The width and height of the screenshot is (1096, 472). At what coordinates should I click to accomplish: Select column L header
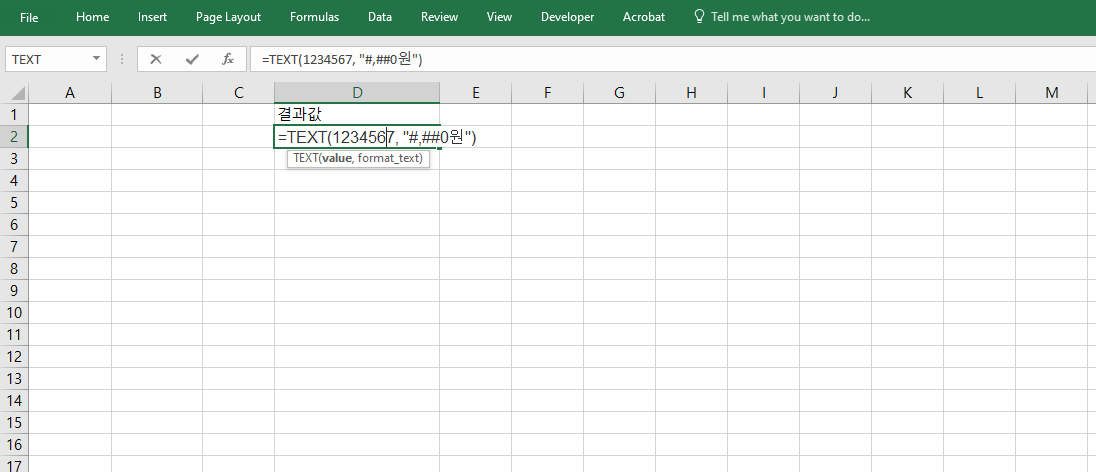979,92
